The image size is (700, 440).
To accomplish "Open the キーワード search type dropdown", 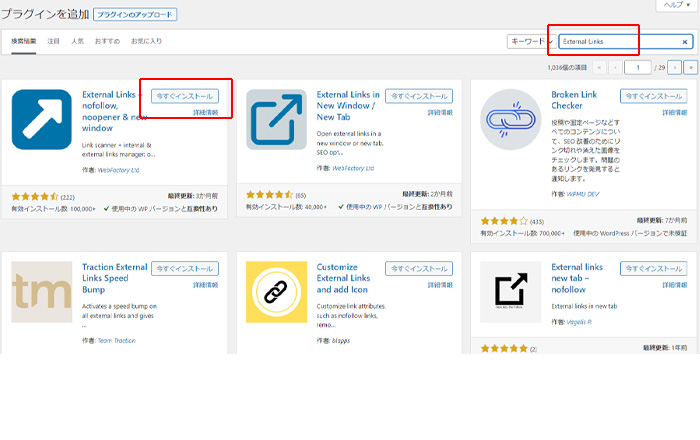I will click(531, 42).
